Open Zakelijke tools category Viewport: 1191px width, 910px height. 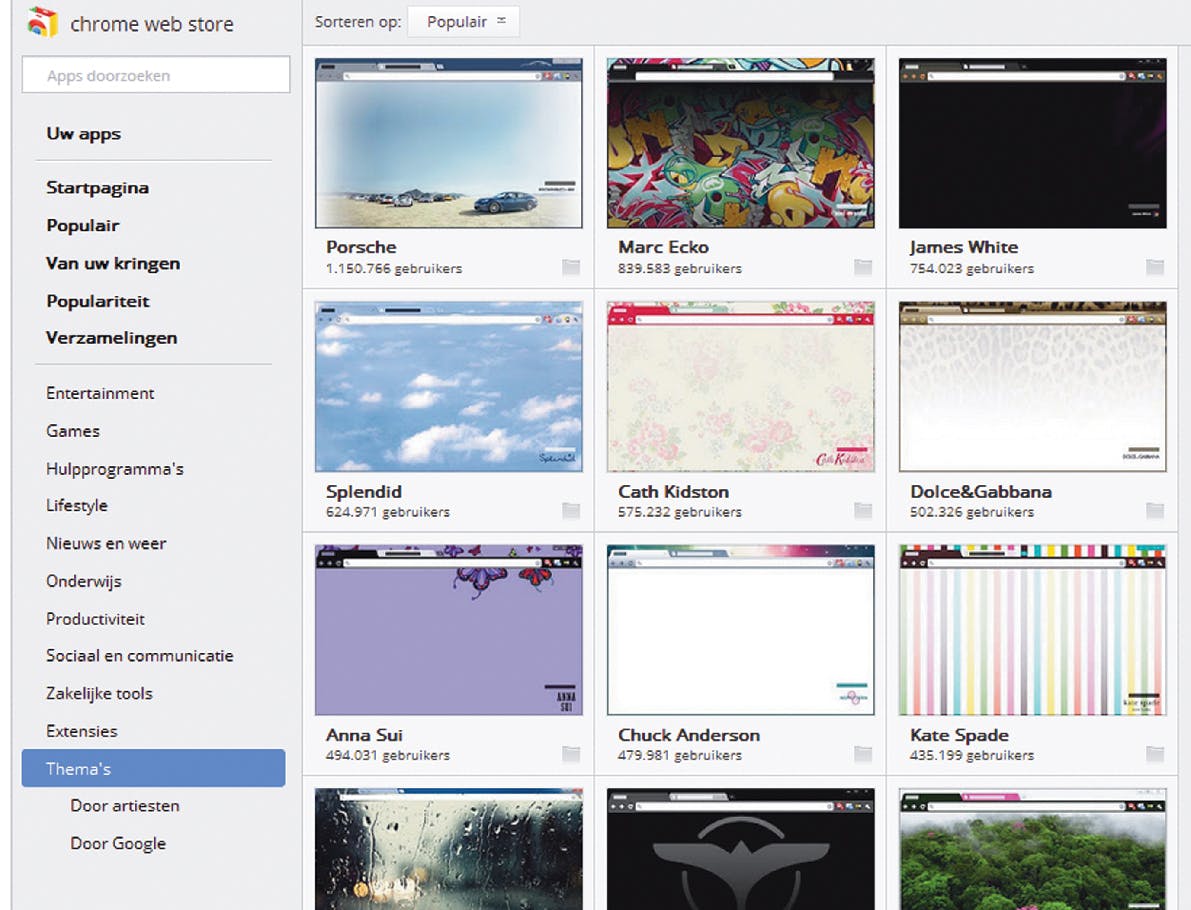[100, 694]
